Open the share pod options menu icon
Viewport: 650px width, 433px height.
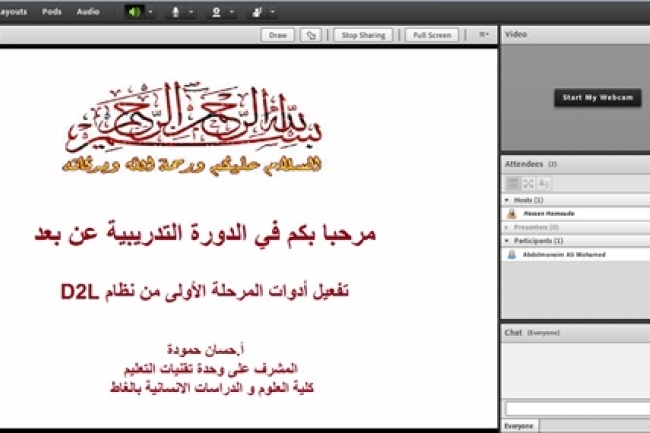(x=484, y=34)
